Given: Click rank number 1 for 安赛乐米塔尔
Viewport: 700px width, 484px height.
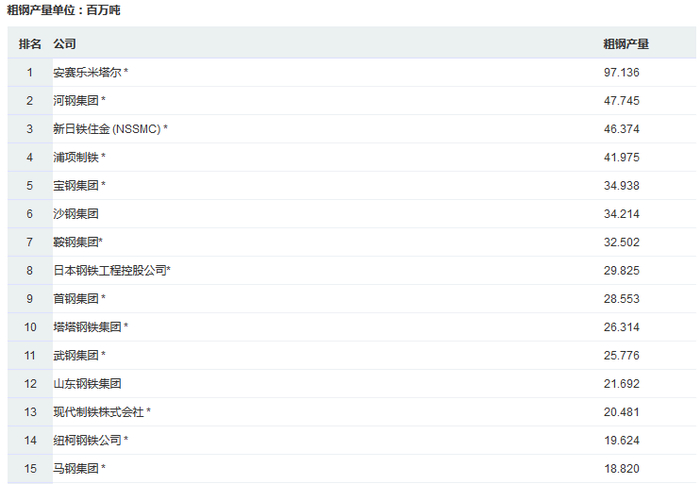Looking at the screenshot, I should pyautogui.click(x=29, y=72).
